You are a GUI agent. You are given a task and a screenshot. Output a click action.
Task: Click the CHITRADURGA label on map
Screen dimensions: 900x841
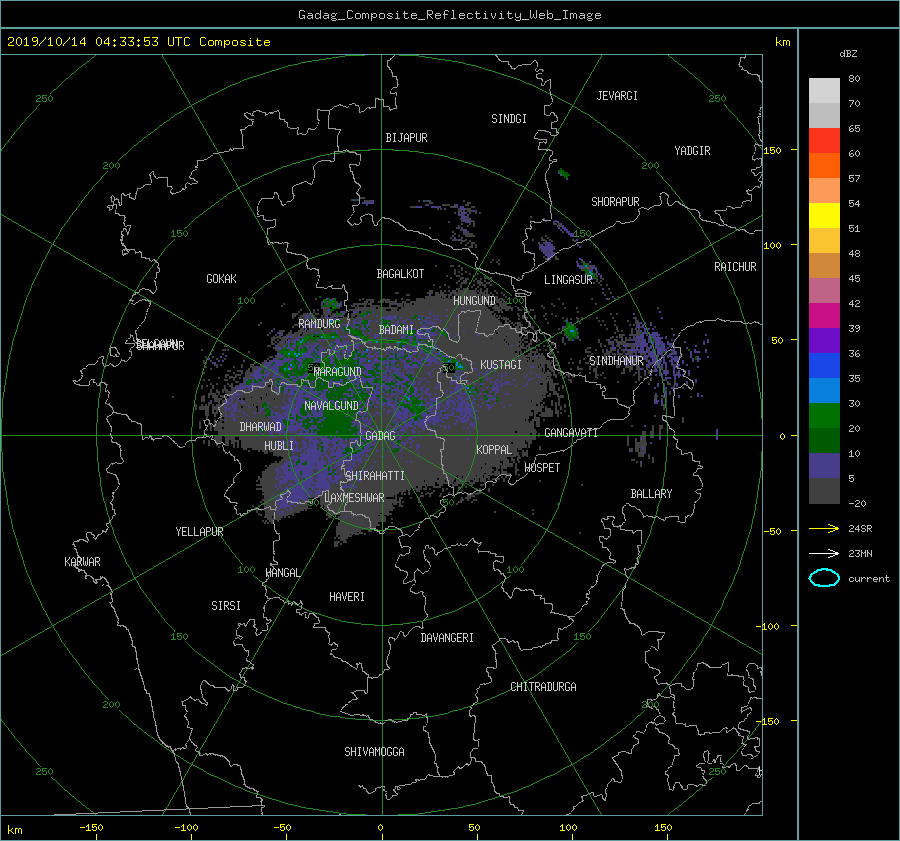[543, 687]
